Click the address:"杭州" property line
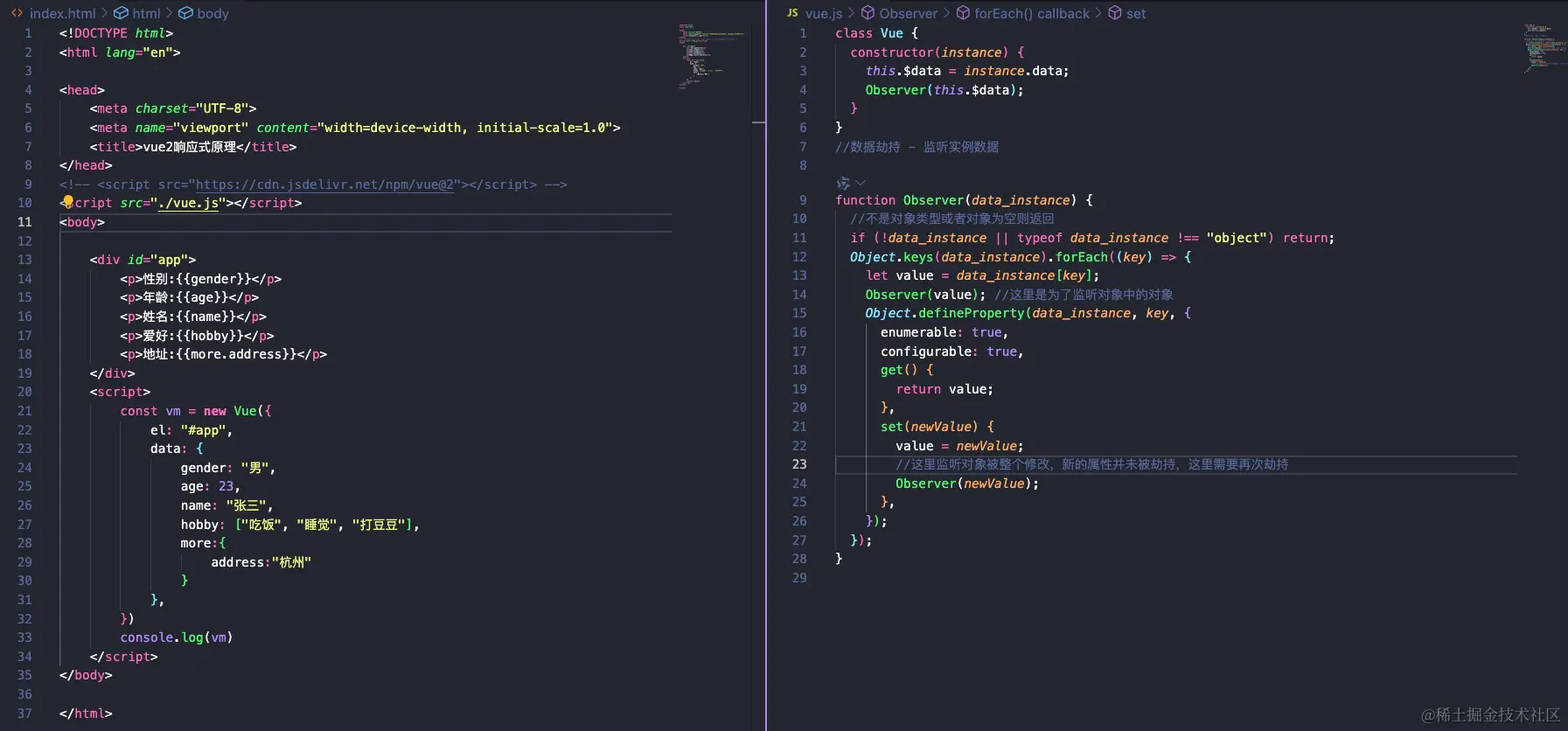 pyautogui.click(x=261, y=562)
